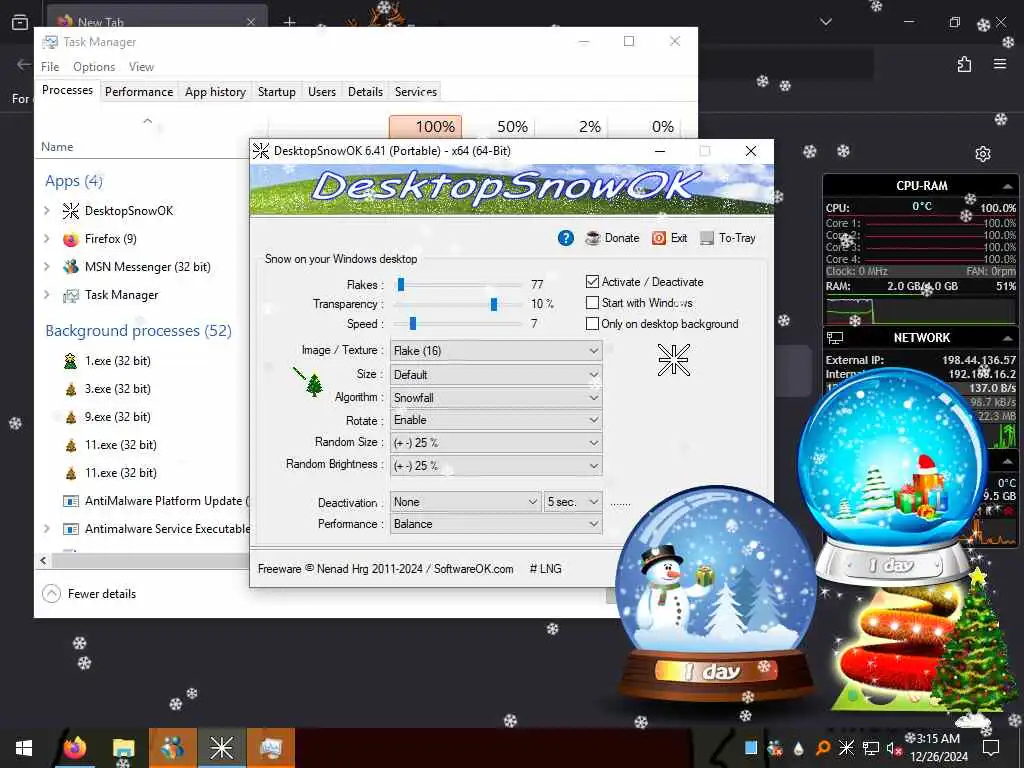Open the Performance dropdown set to Balance
This screenshot has height=768, width=1024.
click(496, 524)
